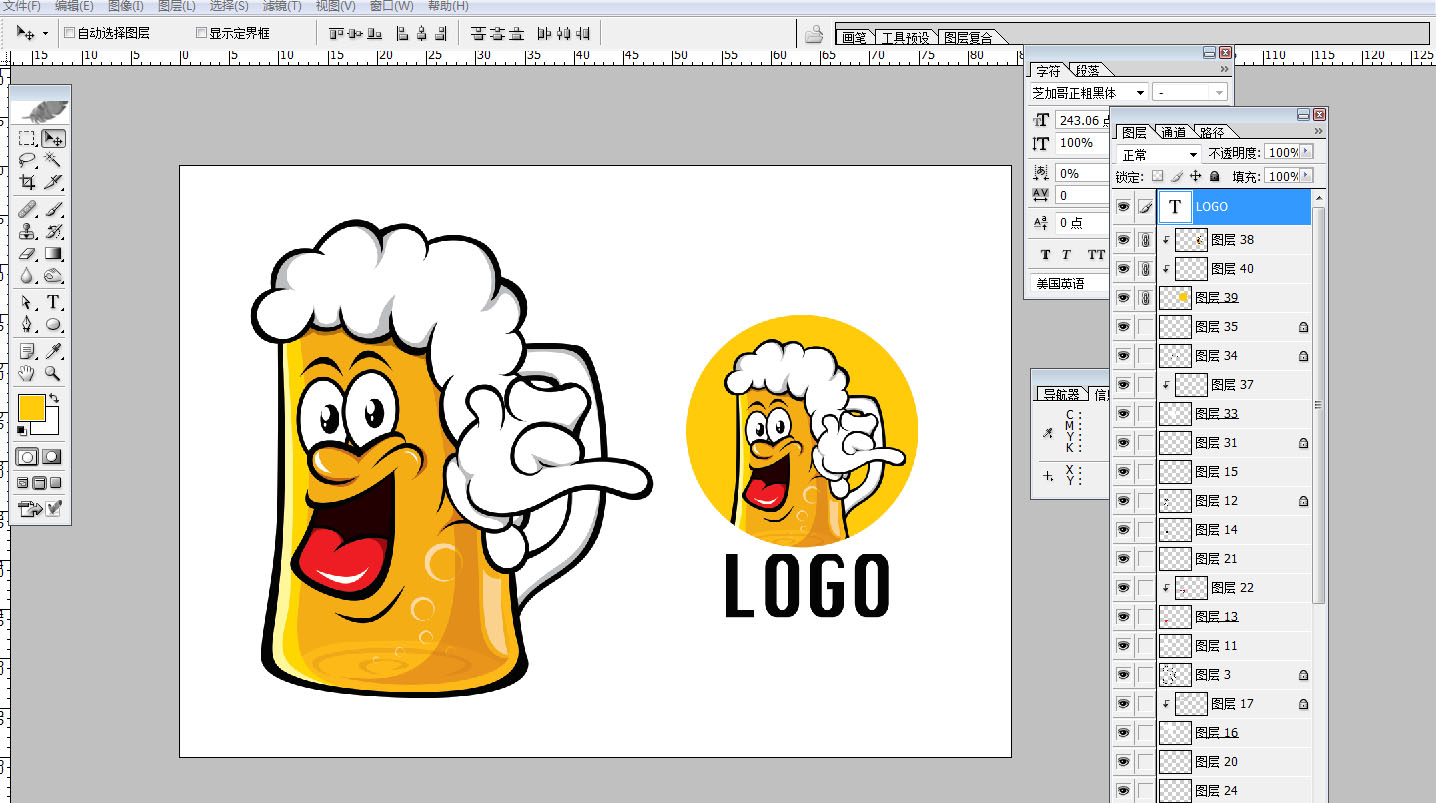The height and width of the screenshot is (803, 1436).
Task: Select the Rectangular Marquee tool
Action: (x=28, y=139)
